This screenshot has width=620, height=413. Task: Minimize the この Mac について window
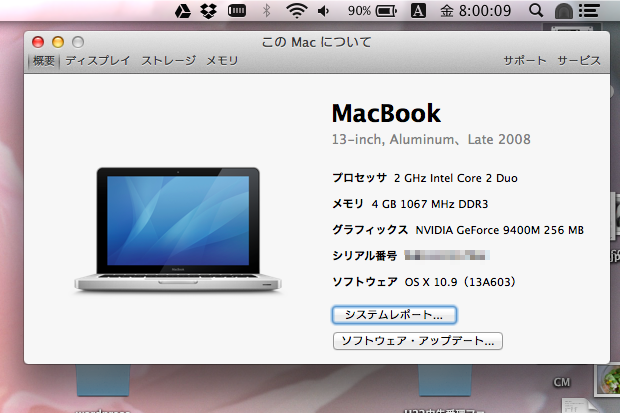pyautogui.click(x=58, y=42)
